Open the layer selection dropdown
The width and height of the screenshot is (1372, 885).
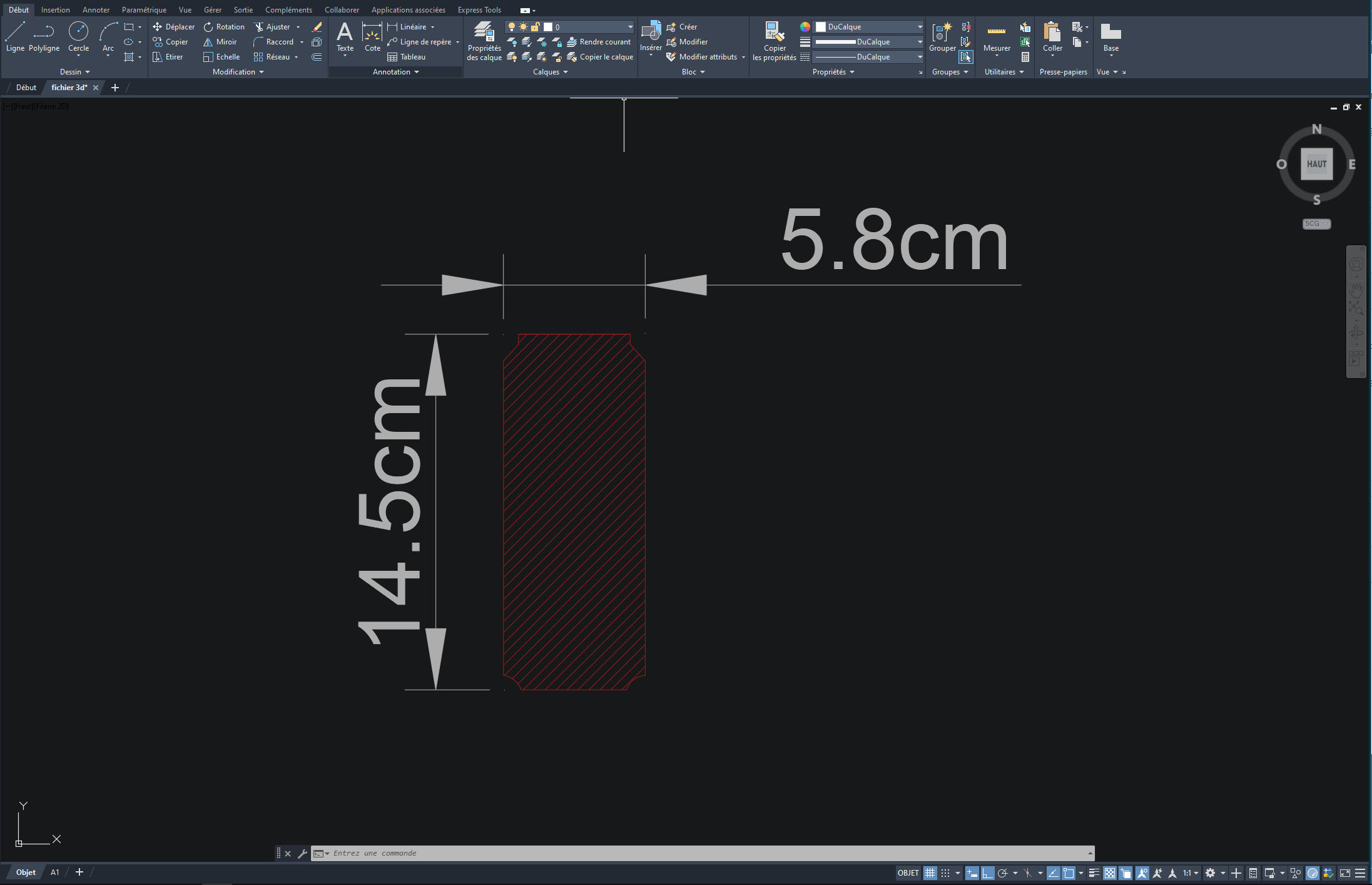630,27
